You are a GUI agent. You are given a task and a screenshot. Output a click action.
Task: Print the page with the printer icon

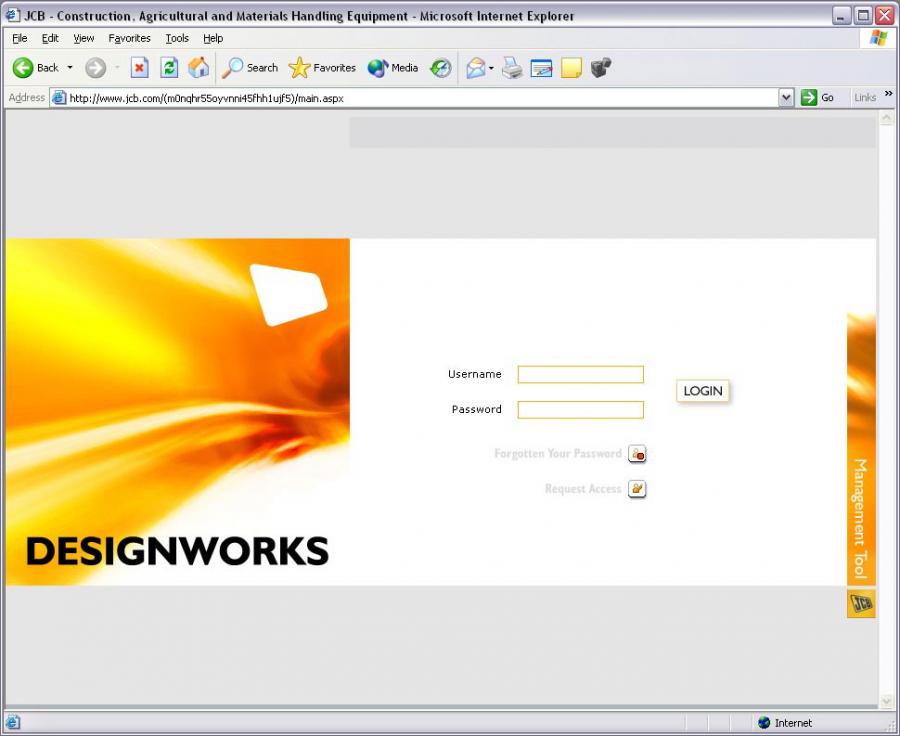pyautogui.click(x=512, y=68)
